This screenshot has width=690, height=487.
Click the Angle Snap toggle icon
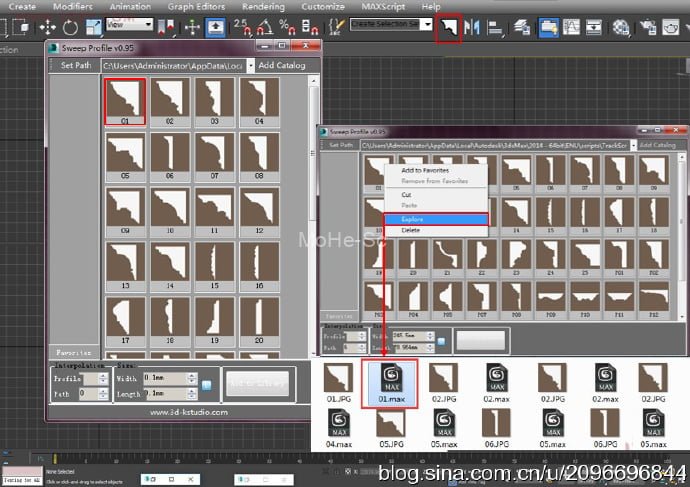266,27
